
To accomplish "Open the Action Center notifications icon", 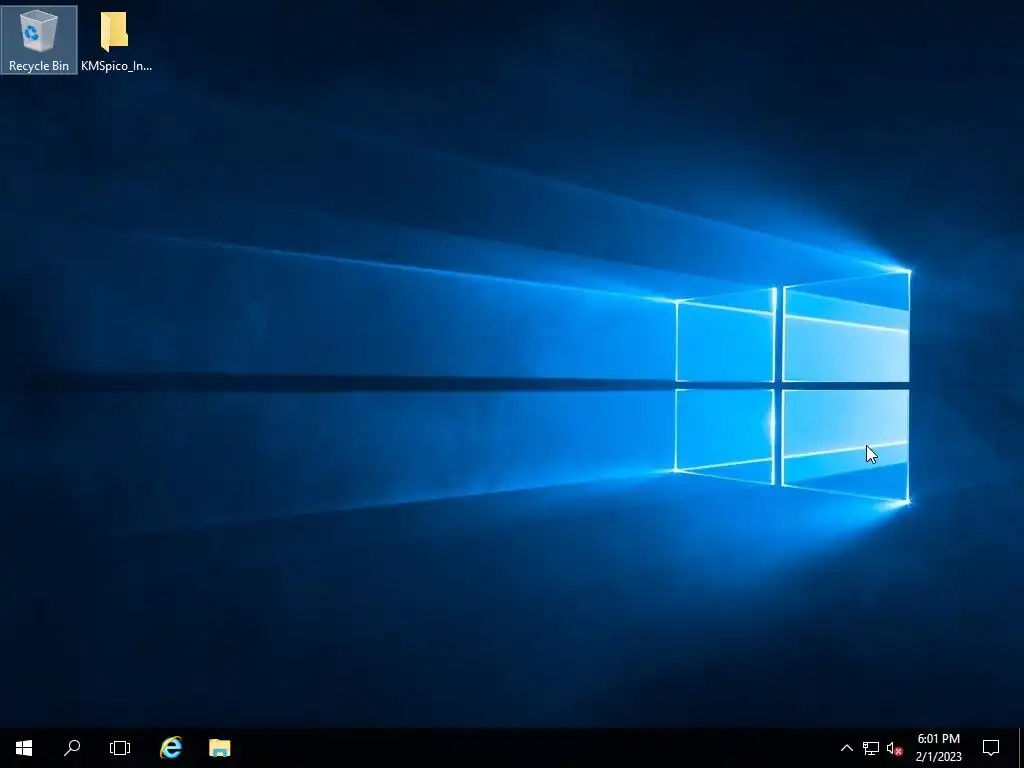I will [991, 748].
